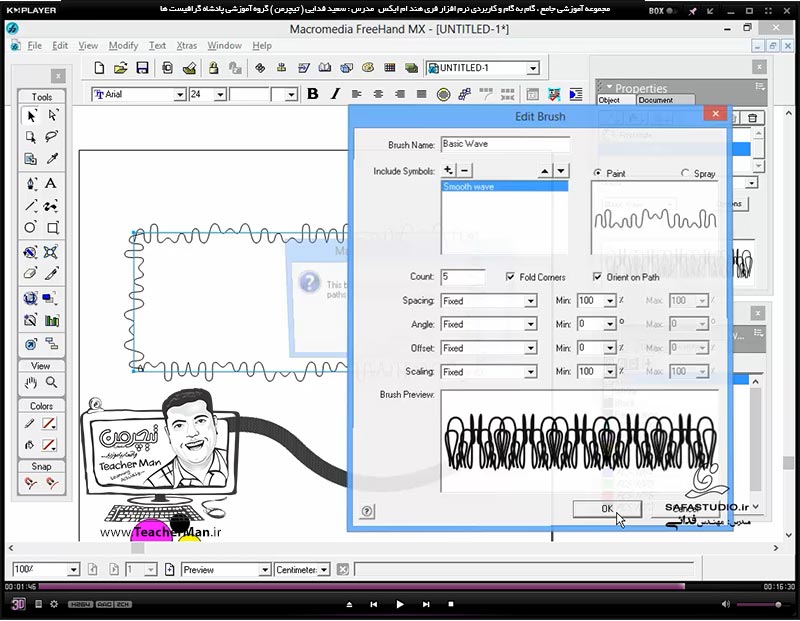Image resolution: width=800 pixels, height=621 pixels.
Task: Open the Modify menu
Action: point(123,45)
